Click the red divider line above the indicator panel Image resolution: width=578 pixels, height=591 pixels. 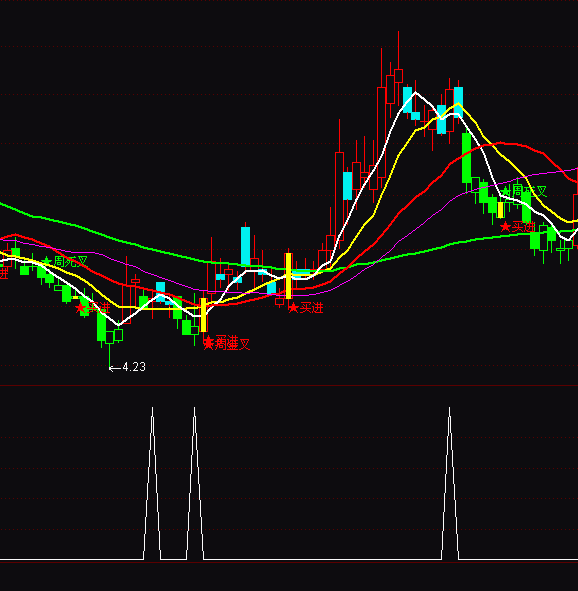289,386
